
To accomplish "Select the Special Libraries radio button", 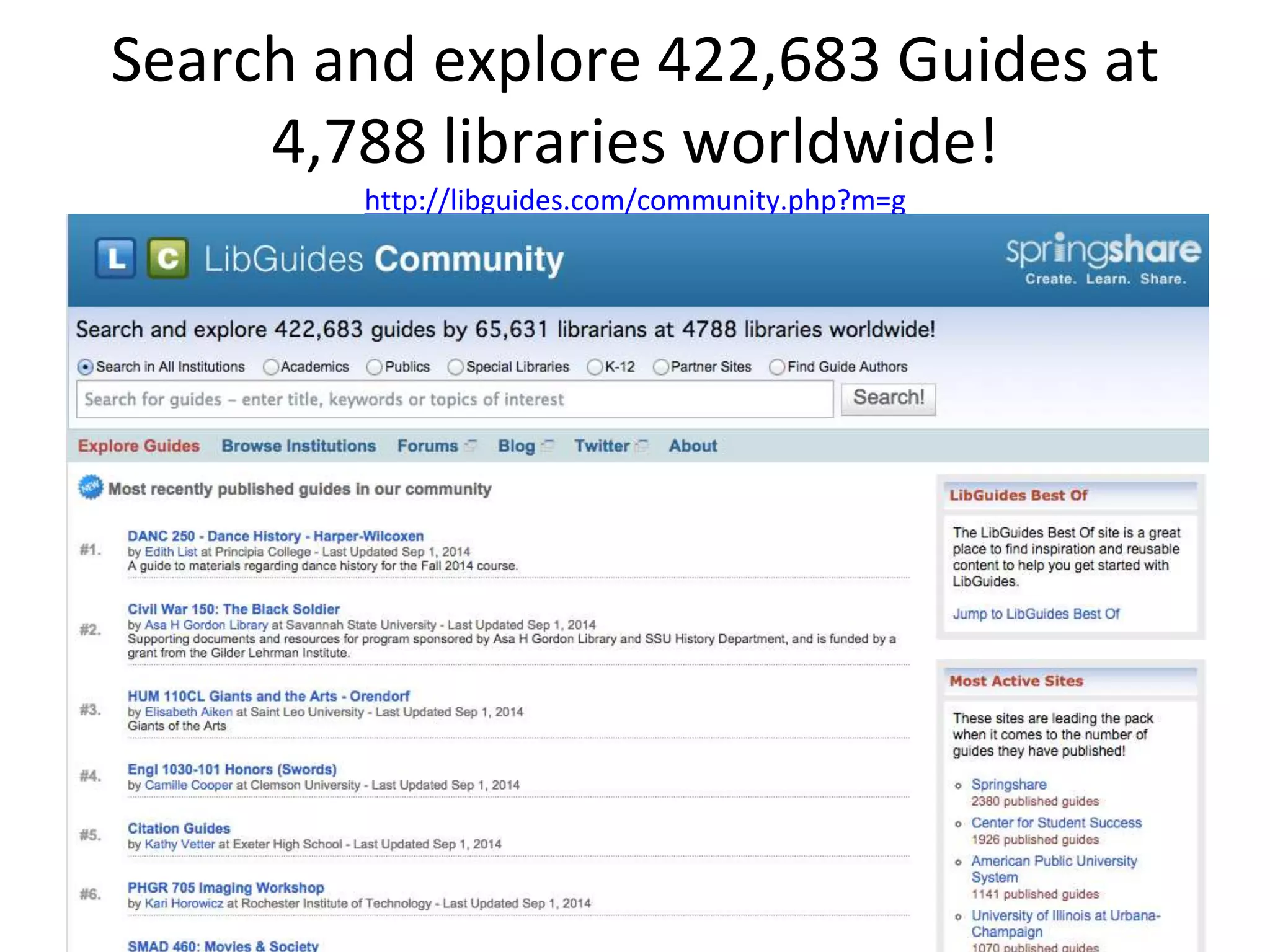I will point(455,367).
